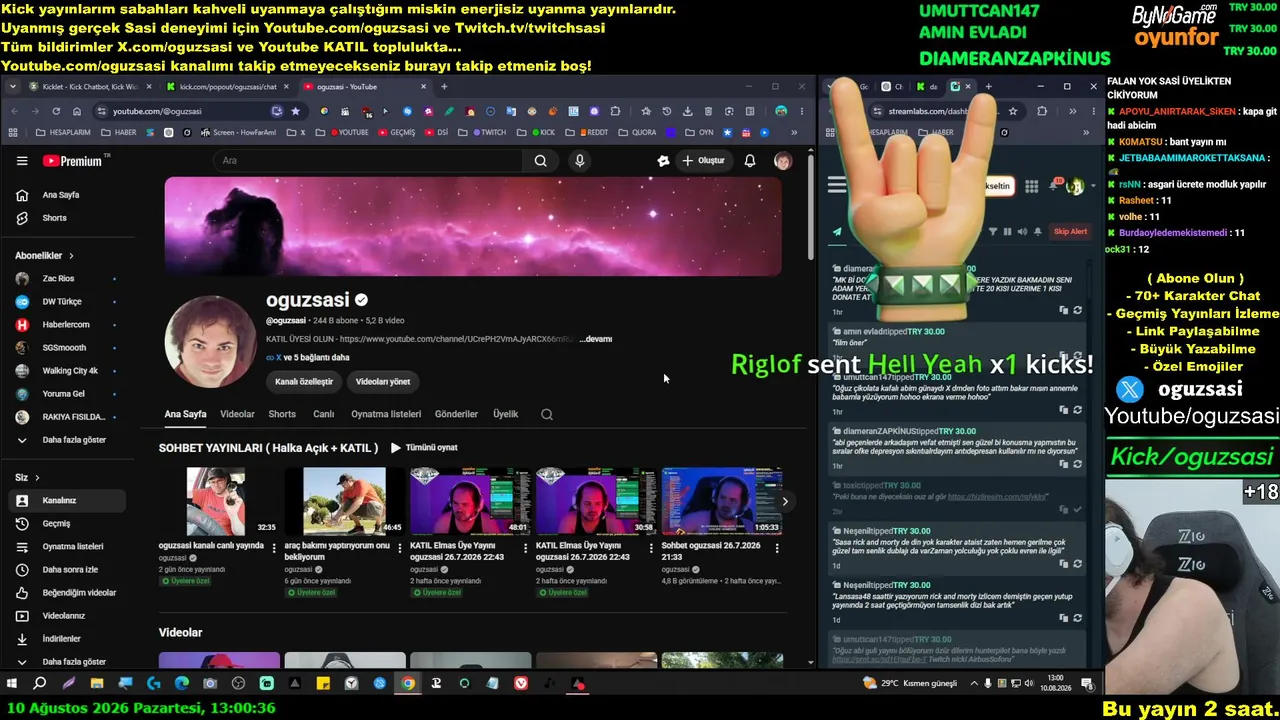Click the Videoları yönet button
Viewport: 1280px width, 720px height.
383,382
